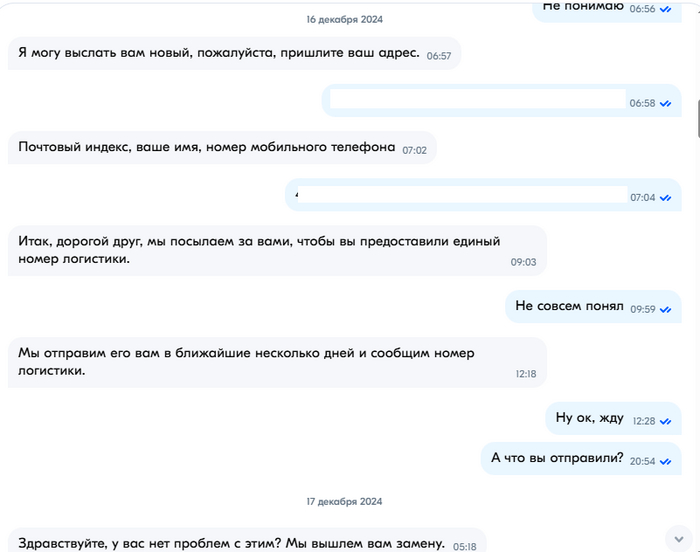Viewport: 700px width, 552px height.
Task: Select the message "Не понимаю"
Action: pos(583,7)
